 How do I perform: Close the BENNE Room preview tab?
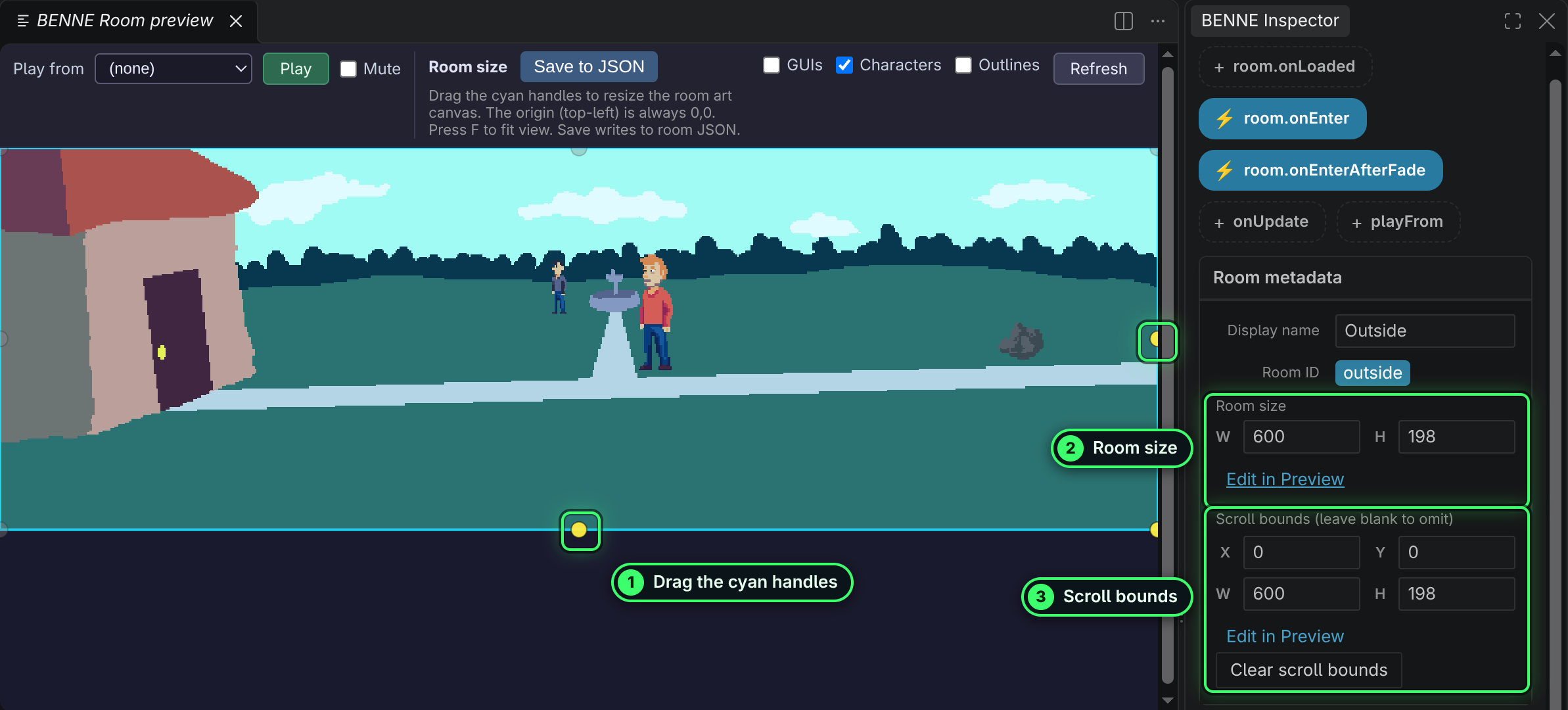click(x=236, y=21)
